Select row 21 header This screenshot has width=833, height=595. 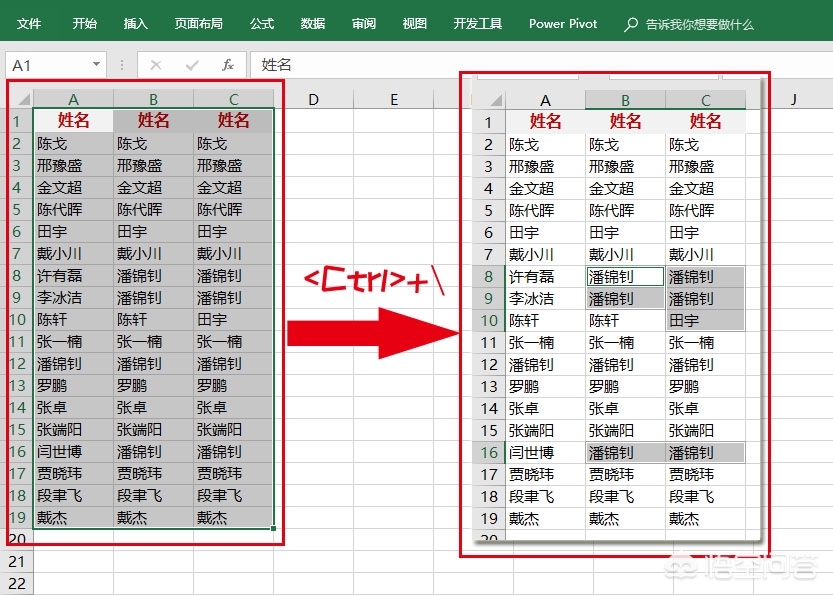(x=16, y=562)
